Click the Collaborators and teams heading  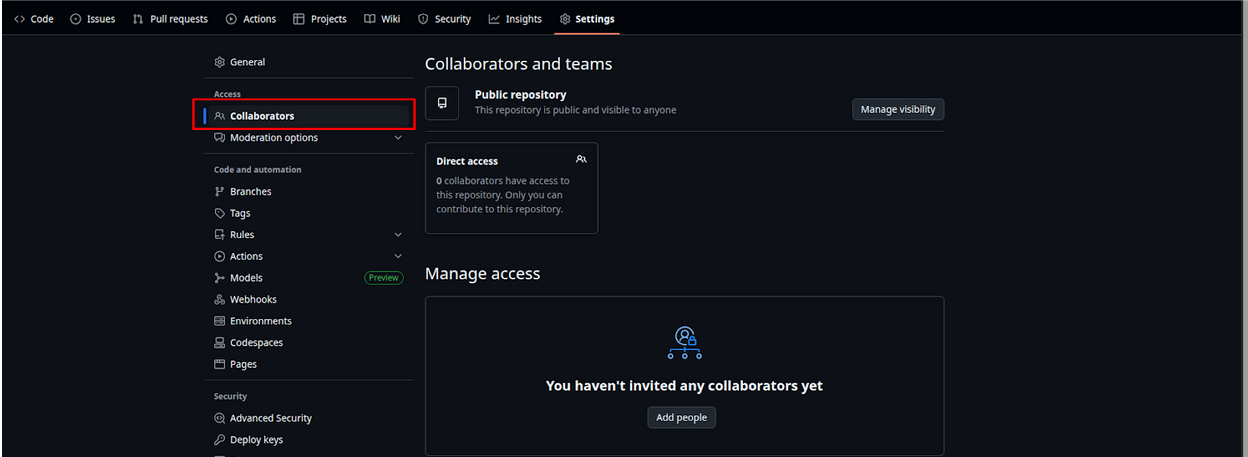(518, 64)
